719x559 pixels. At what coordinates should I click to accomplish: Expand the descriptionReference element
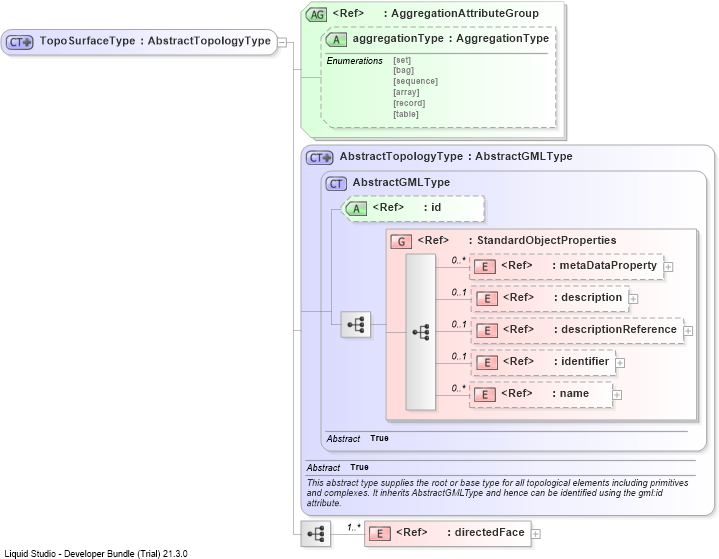(688, 331)
